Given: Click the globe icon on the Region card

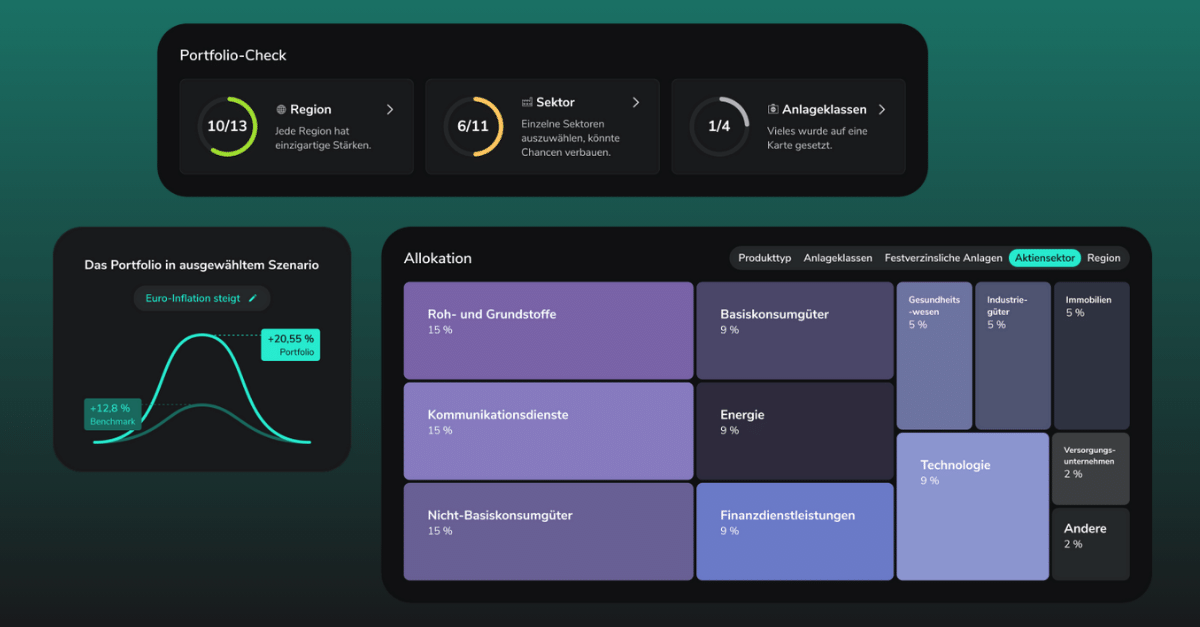Looking at the screenshot, I should point(280,109).
